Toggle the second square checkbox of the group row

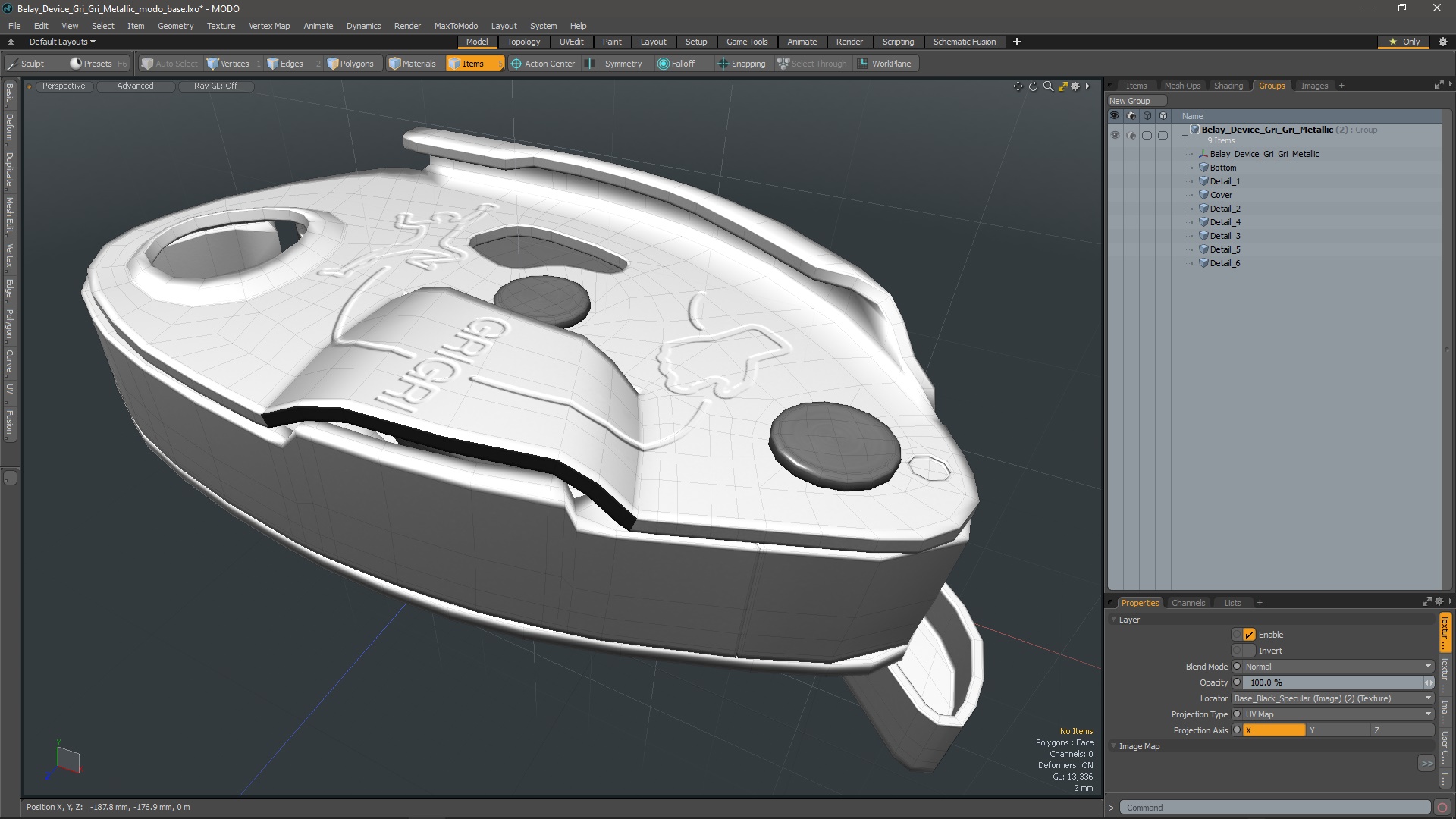1163,135
